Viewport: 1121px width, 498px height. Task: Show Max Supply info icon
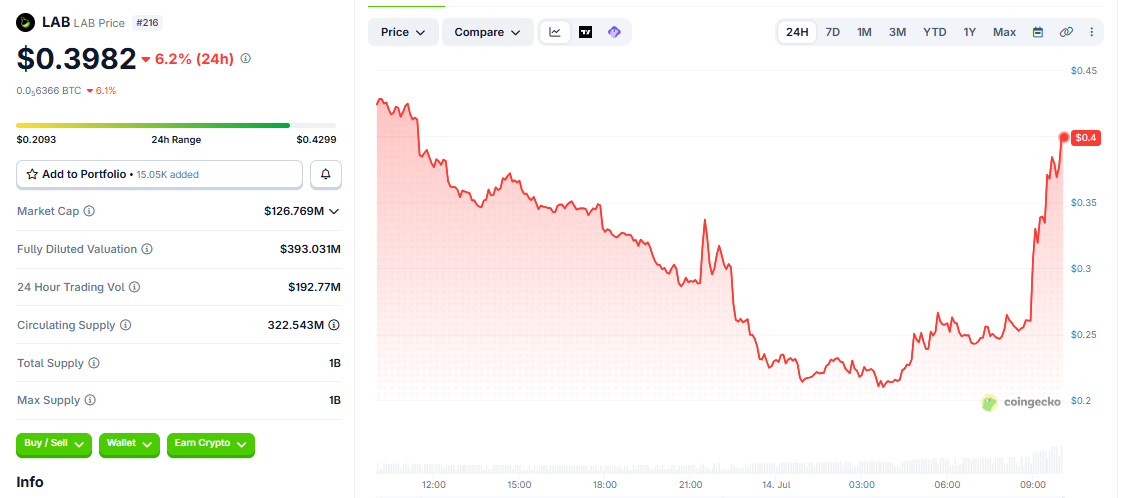(90, 400)
